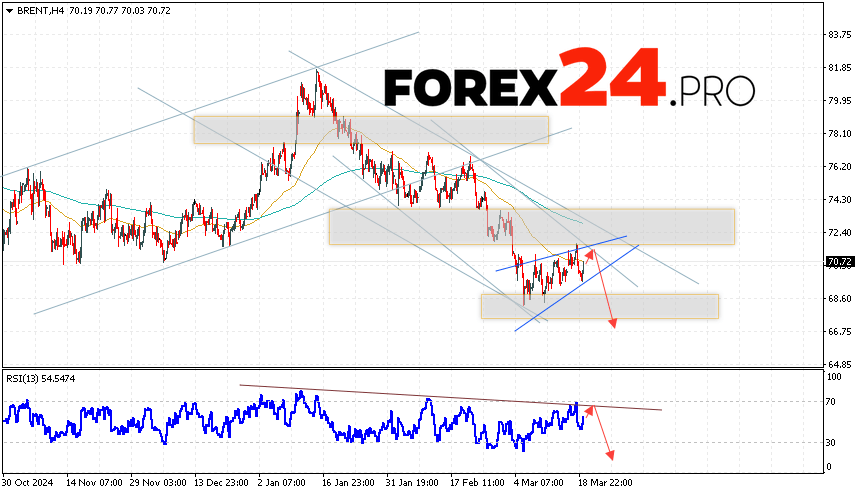The height and width of the screenshot is (494, 863).
Task: Select the lower gray support zone near 68.60
Action: click(x=598, y=306)
